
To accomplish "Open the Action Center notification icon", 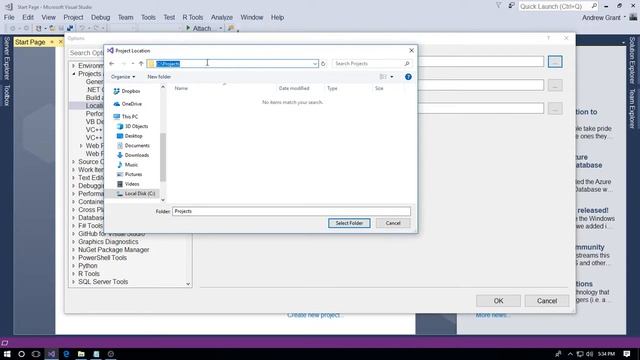I will pos(627,354).
